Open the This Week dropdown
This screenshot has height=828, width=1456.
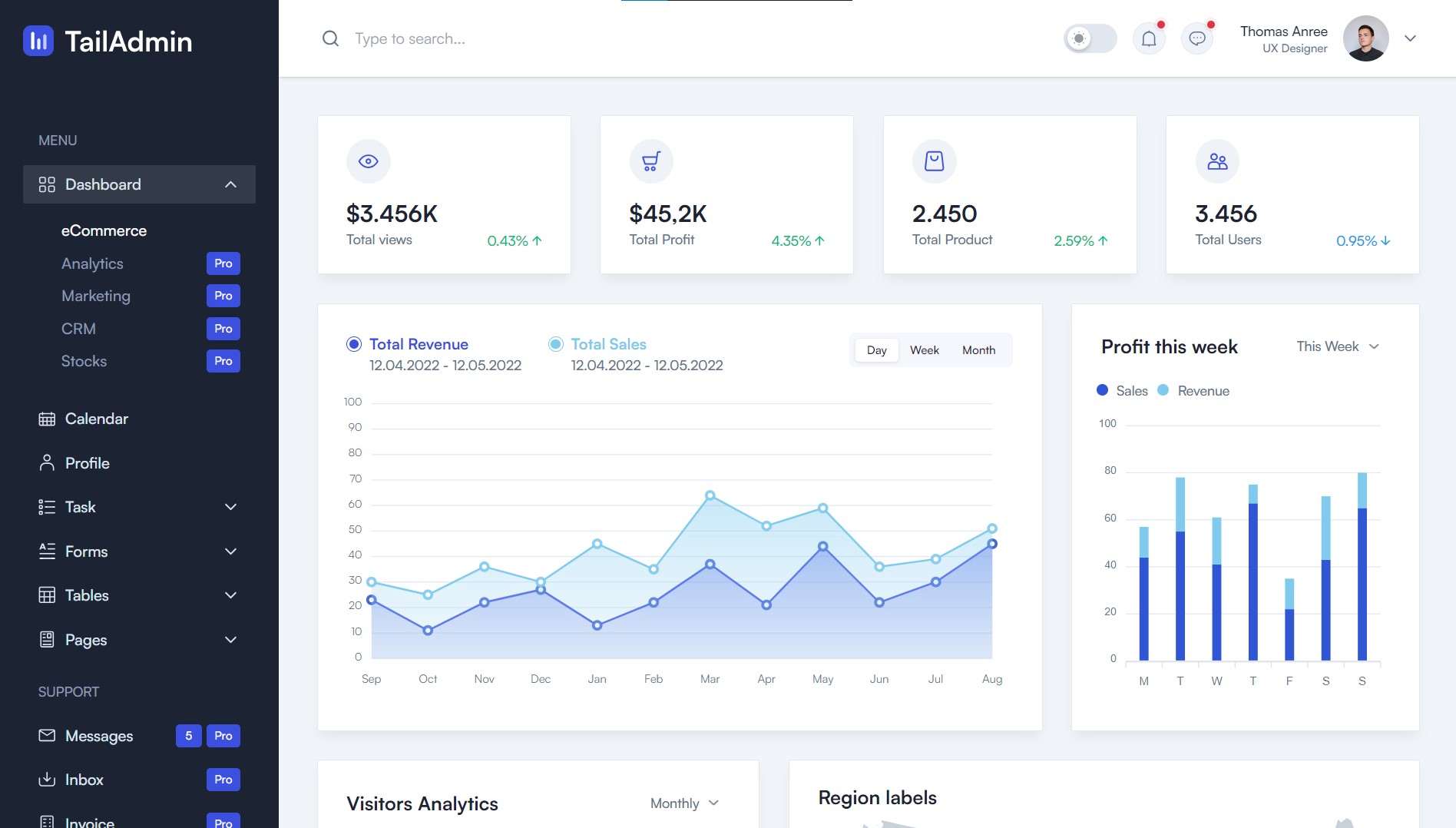point(1338,346)
